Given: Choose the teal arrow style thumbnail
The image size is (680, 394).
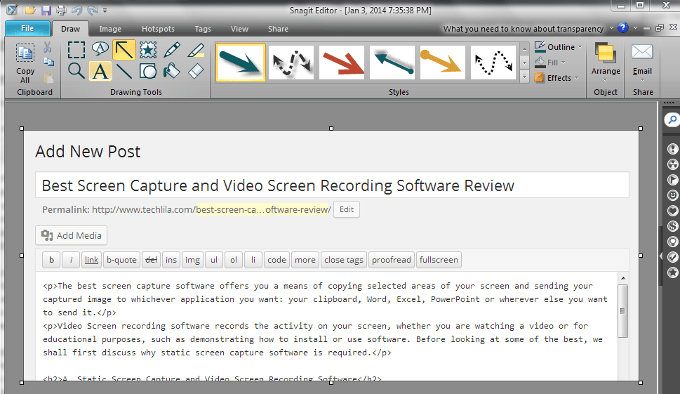Looking at the screenshot, I should click(x=240, y=63).
